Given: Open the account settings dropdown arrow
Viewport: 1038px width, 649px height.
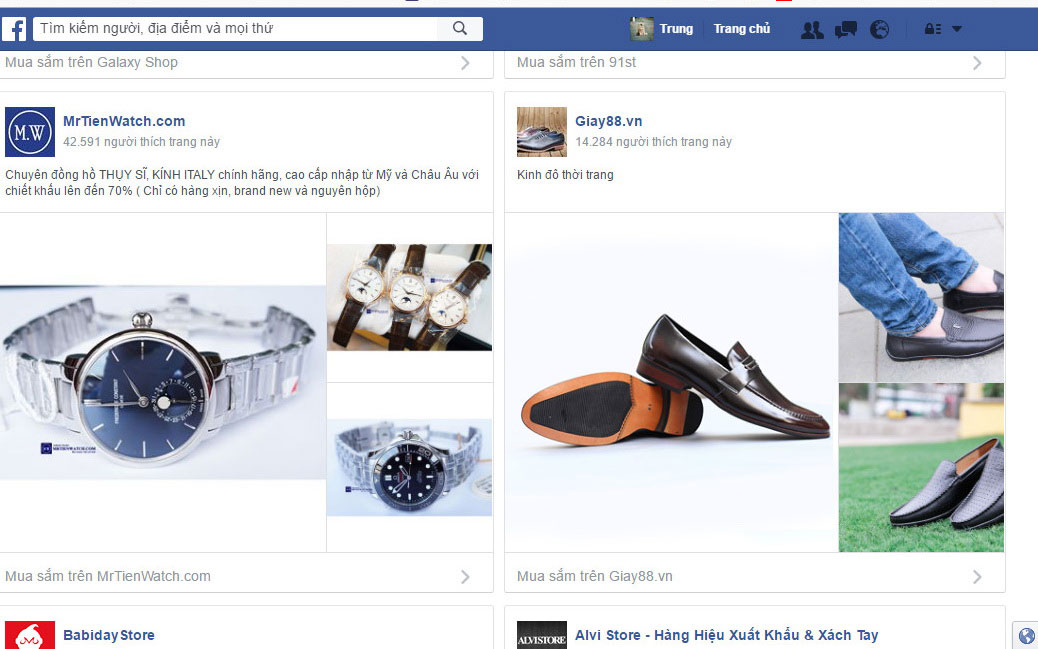Looking at the screenshot, I should click(x=957, y=30).
